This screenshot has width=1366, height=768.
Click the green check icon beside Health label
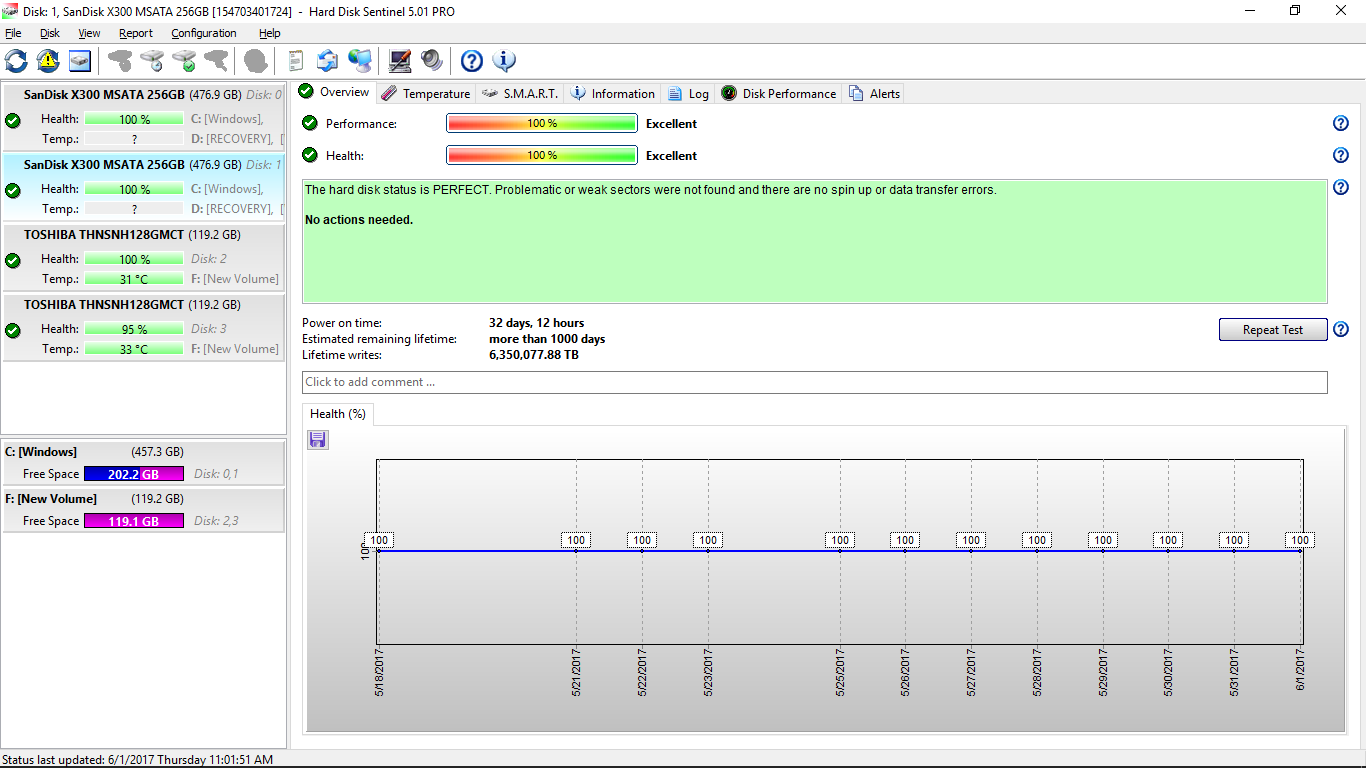310,155
